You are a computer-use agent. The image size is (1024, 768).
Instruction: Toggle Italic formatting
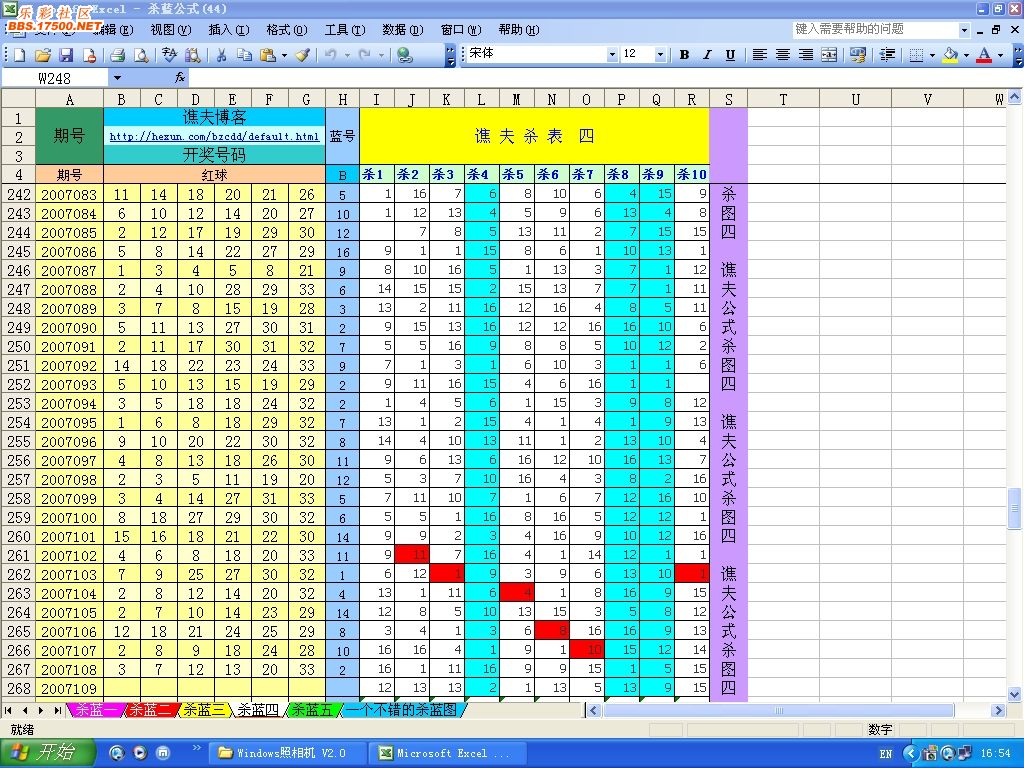(x=707, y=55)
